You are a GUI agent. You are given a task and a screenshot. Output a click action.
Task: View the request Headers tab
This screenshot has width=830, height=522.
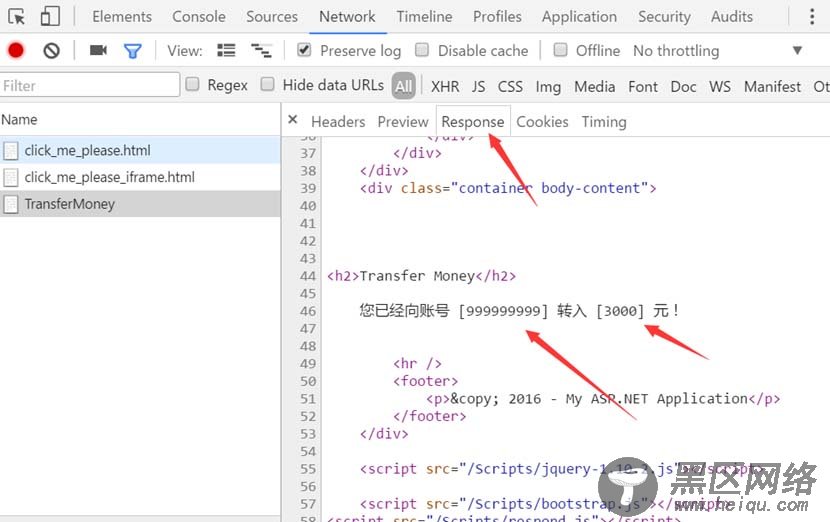(x=338, y=122)
